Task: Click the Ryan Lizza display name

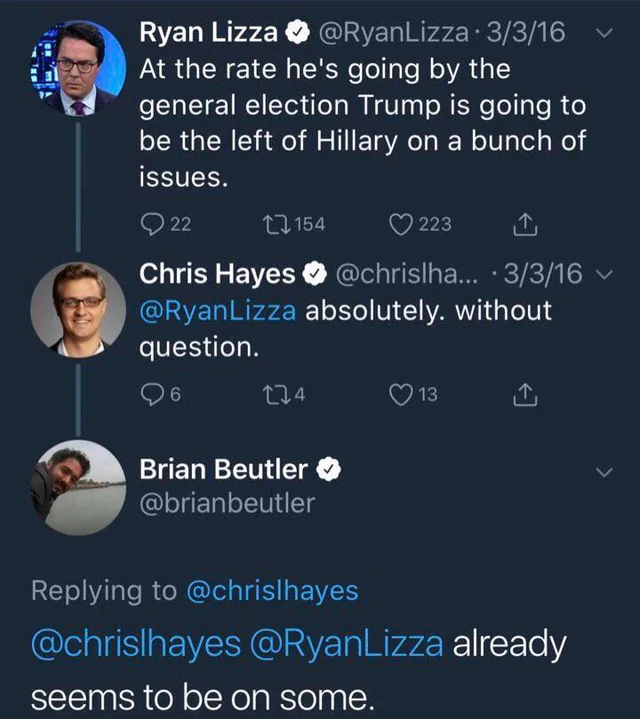Action: pyautogui.click(x=206, y=33)
